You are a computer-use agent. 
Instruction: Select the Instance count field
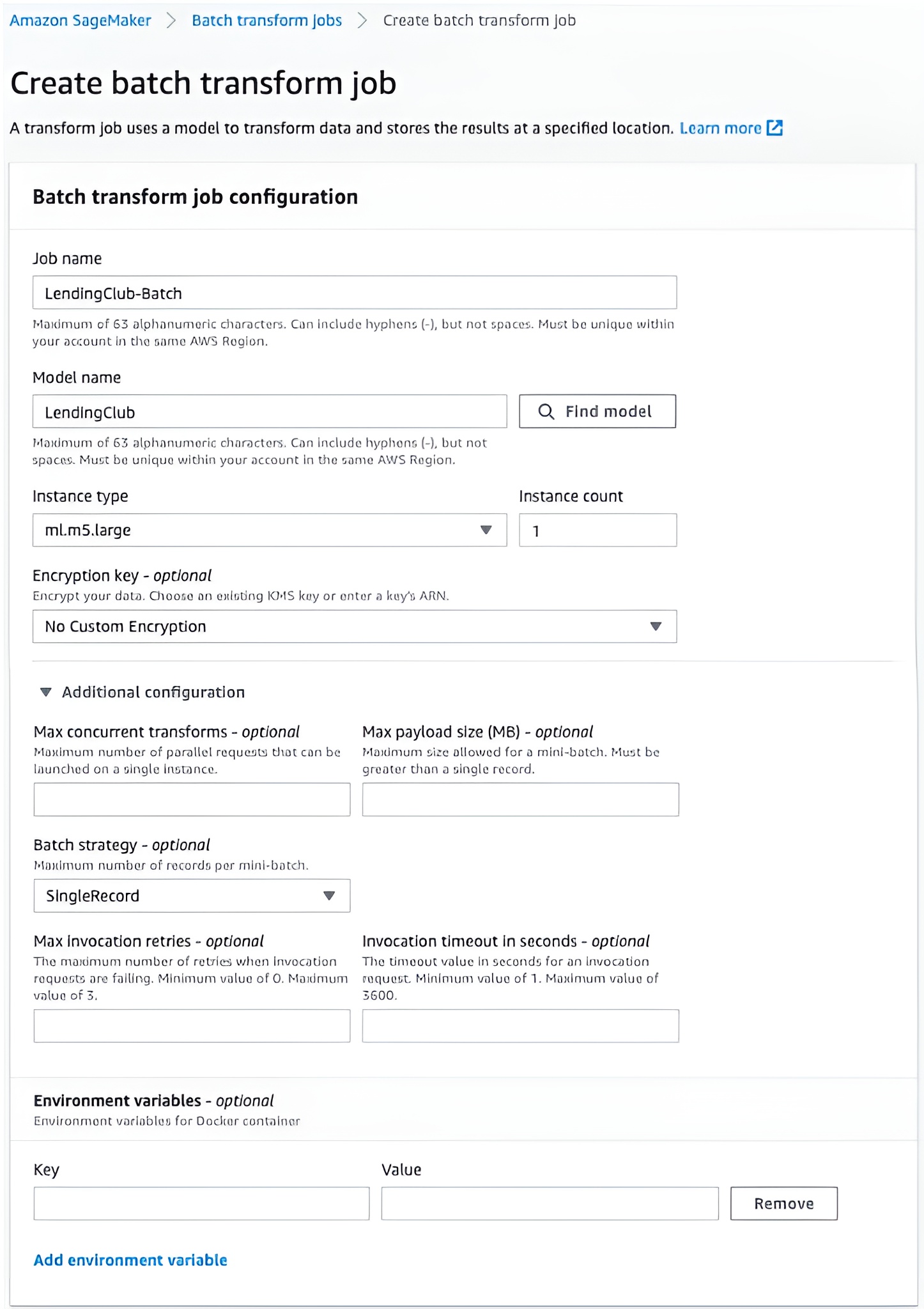[597, 531]
